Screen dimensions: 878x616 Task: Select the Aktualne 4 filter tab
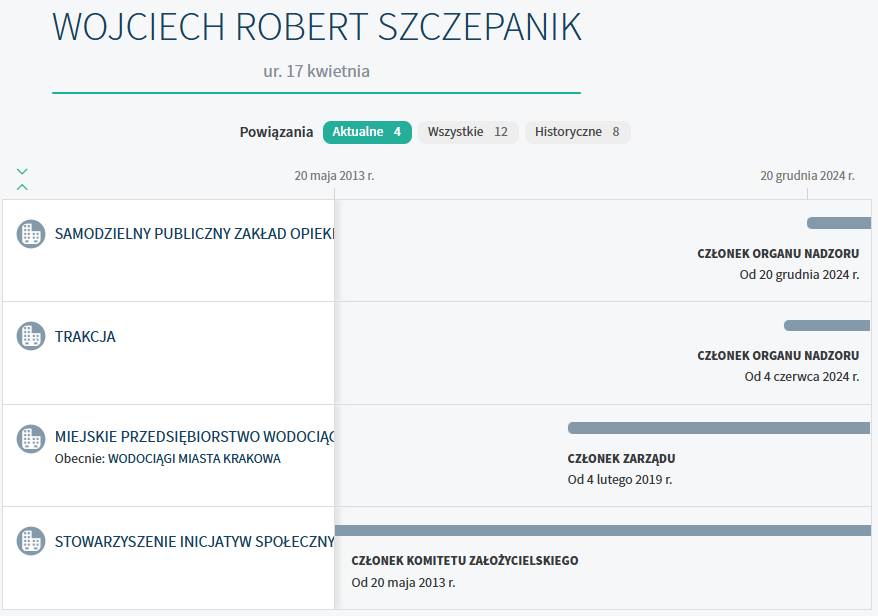[x=367, y=132]
